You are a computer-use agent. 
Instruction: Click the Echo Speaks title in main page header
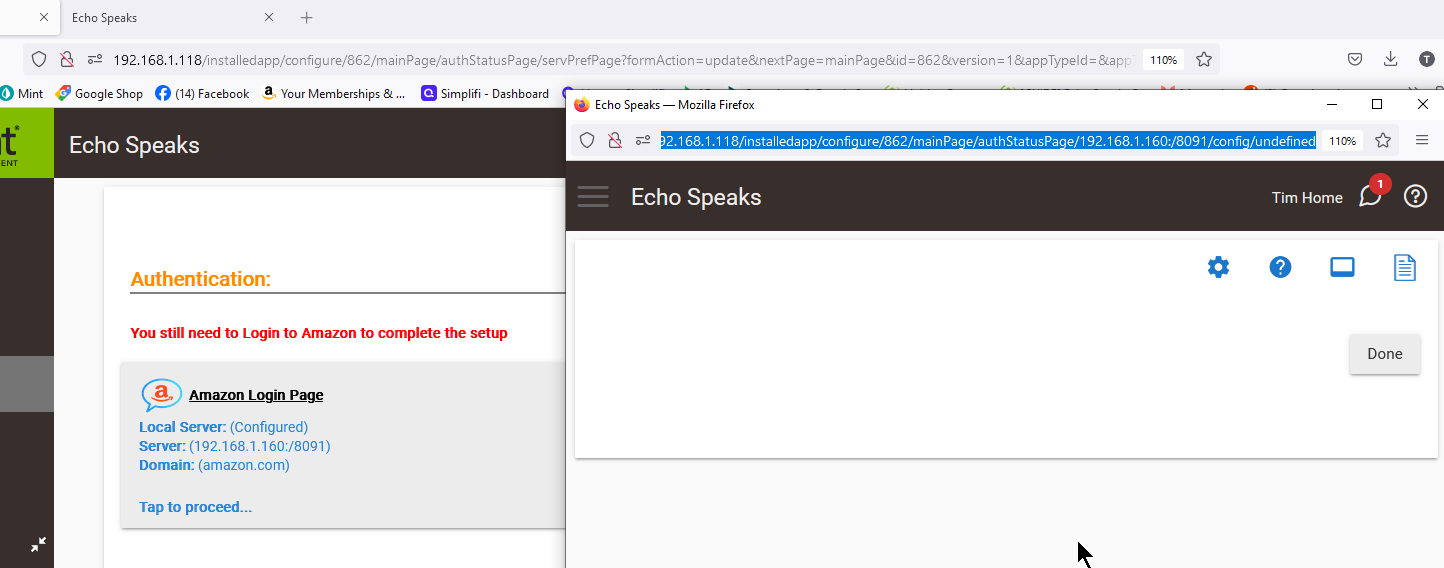pos(134,145)
